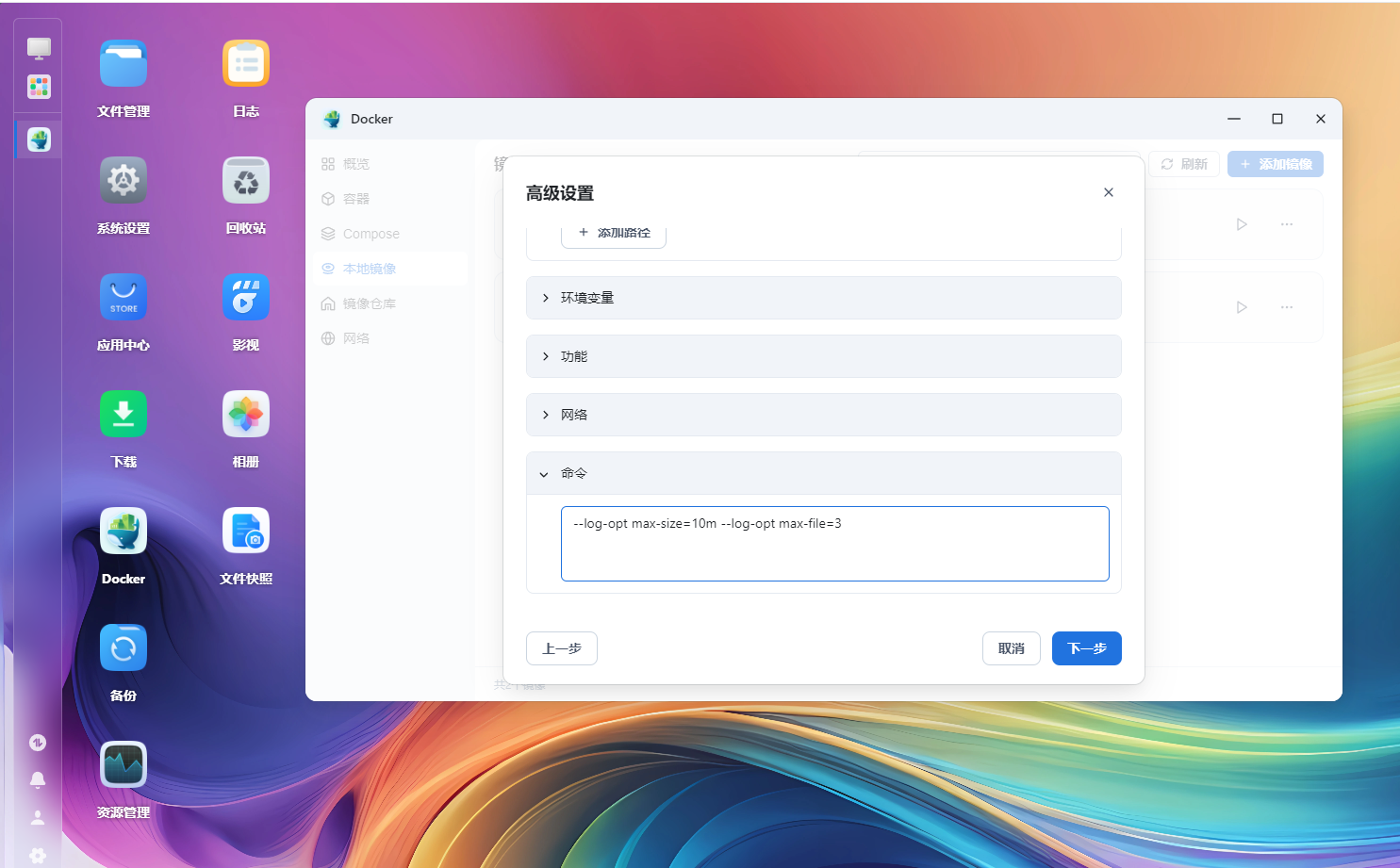Expand the 环境变量 section
Viewport: 1400px width, 868px height.
point(823,298)
